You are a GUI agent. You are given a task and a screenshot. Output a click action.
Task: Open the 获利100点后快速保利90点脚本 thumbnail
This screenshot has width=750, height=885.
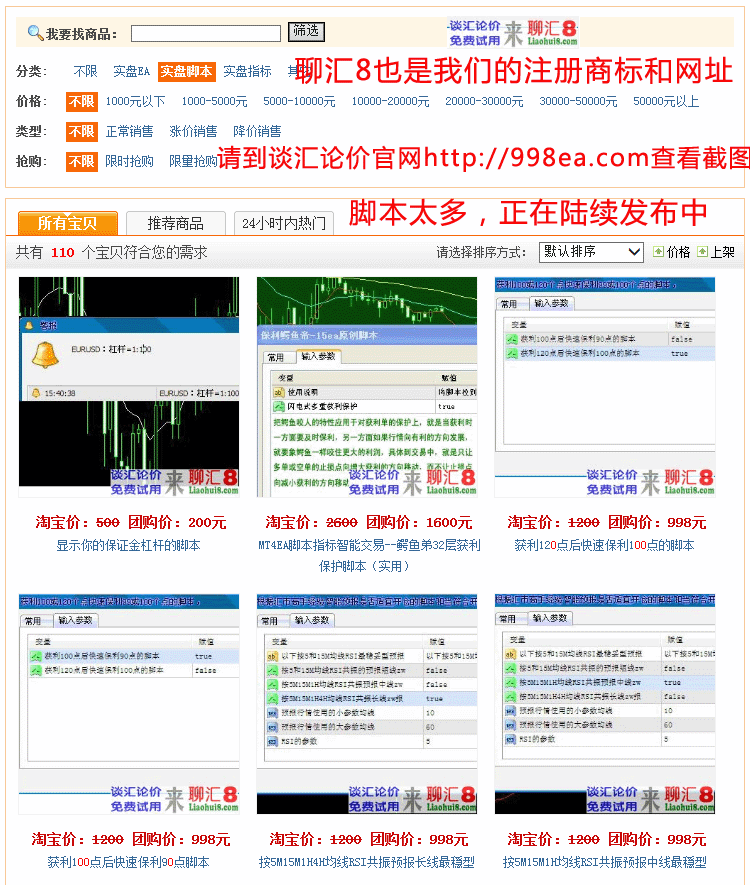click(x=129, y=704)
